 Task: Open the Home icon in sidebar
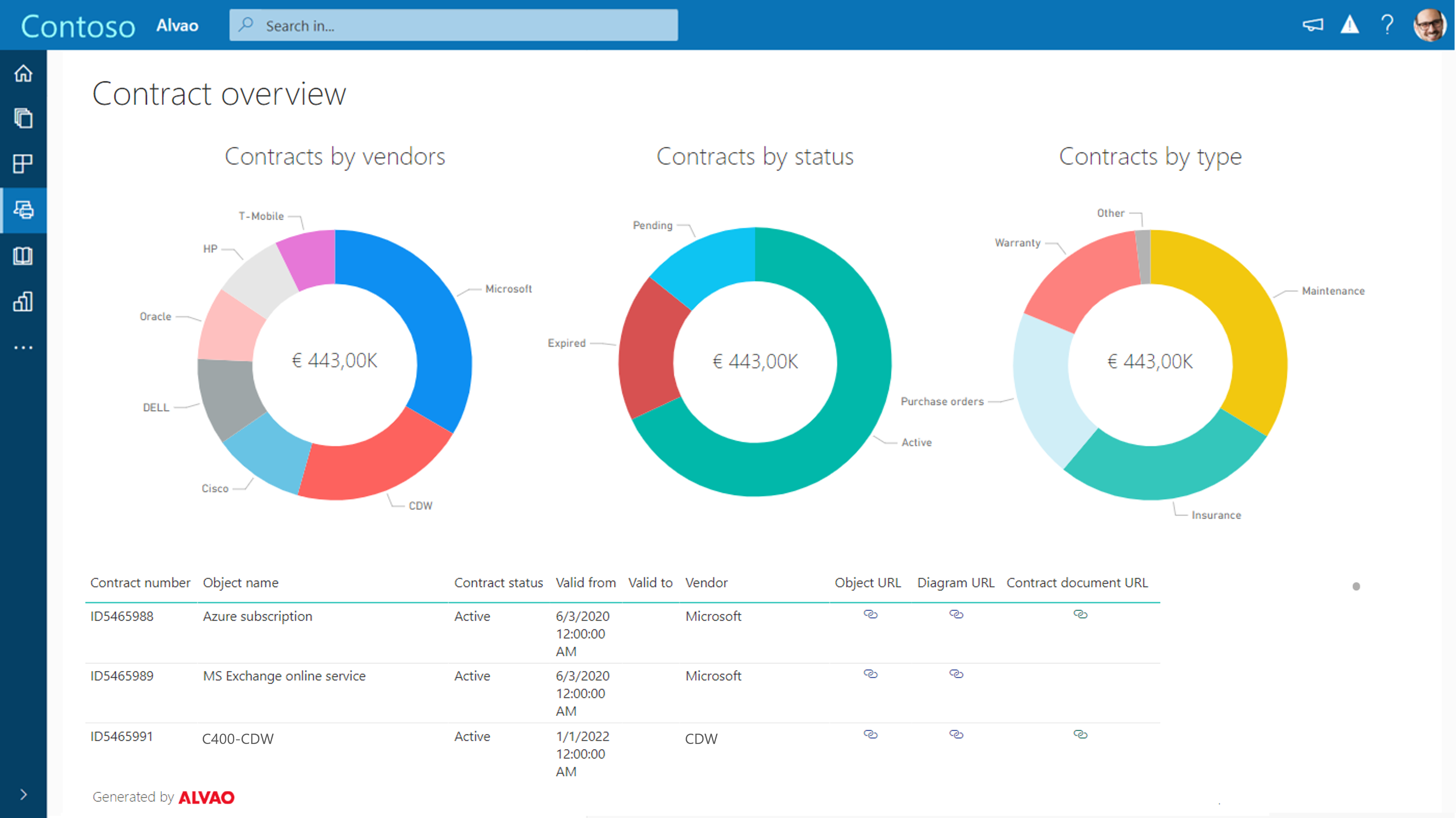[23, 73]
